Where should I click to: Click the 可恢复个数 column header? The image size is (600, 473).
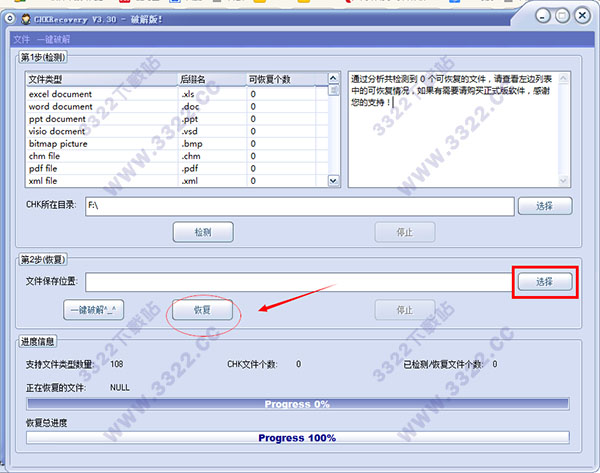coord(281,79)
